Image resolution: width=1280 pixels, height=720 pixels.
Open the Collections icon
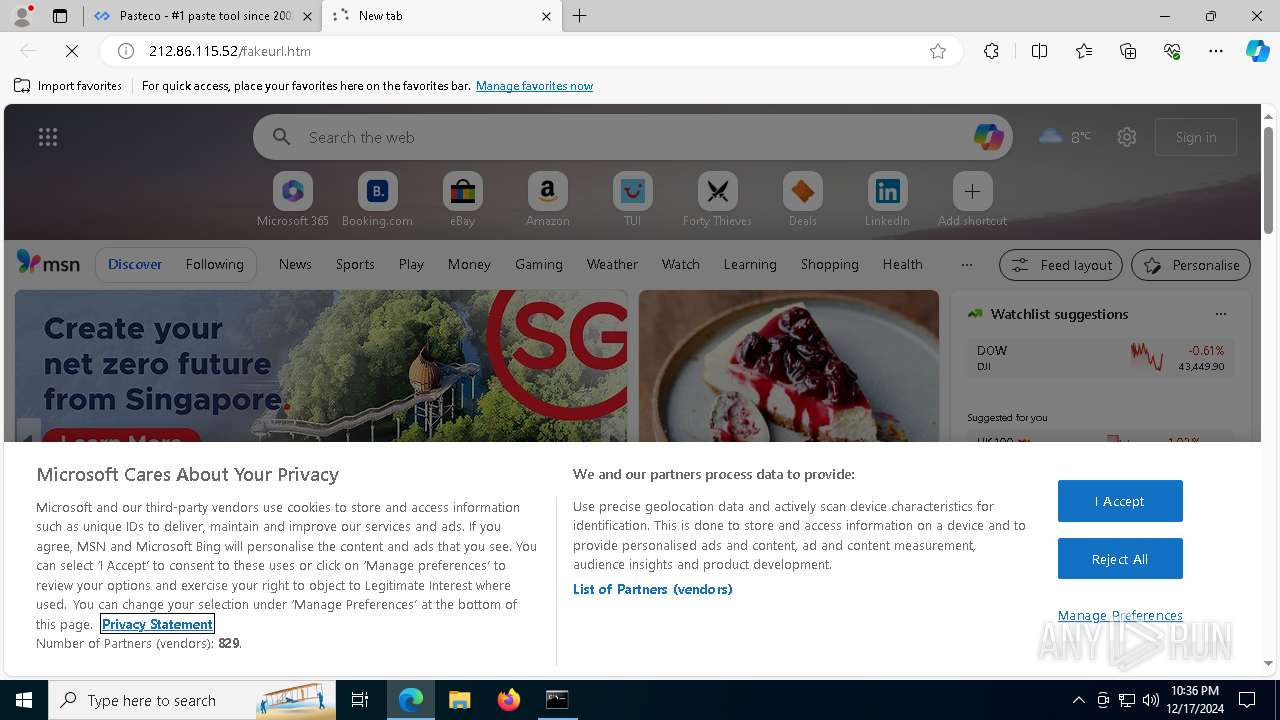[x=1129, y=51]
